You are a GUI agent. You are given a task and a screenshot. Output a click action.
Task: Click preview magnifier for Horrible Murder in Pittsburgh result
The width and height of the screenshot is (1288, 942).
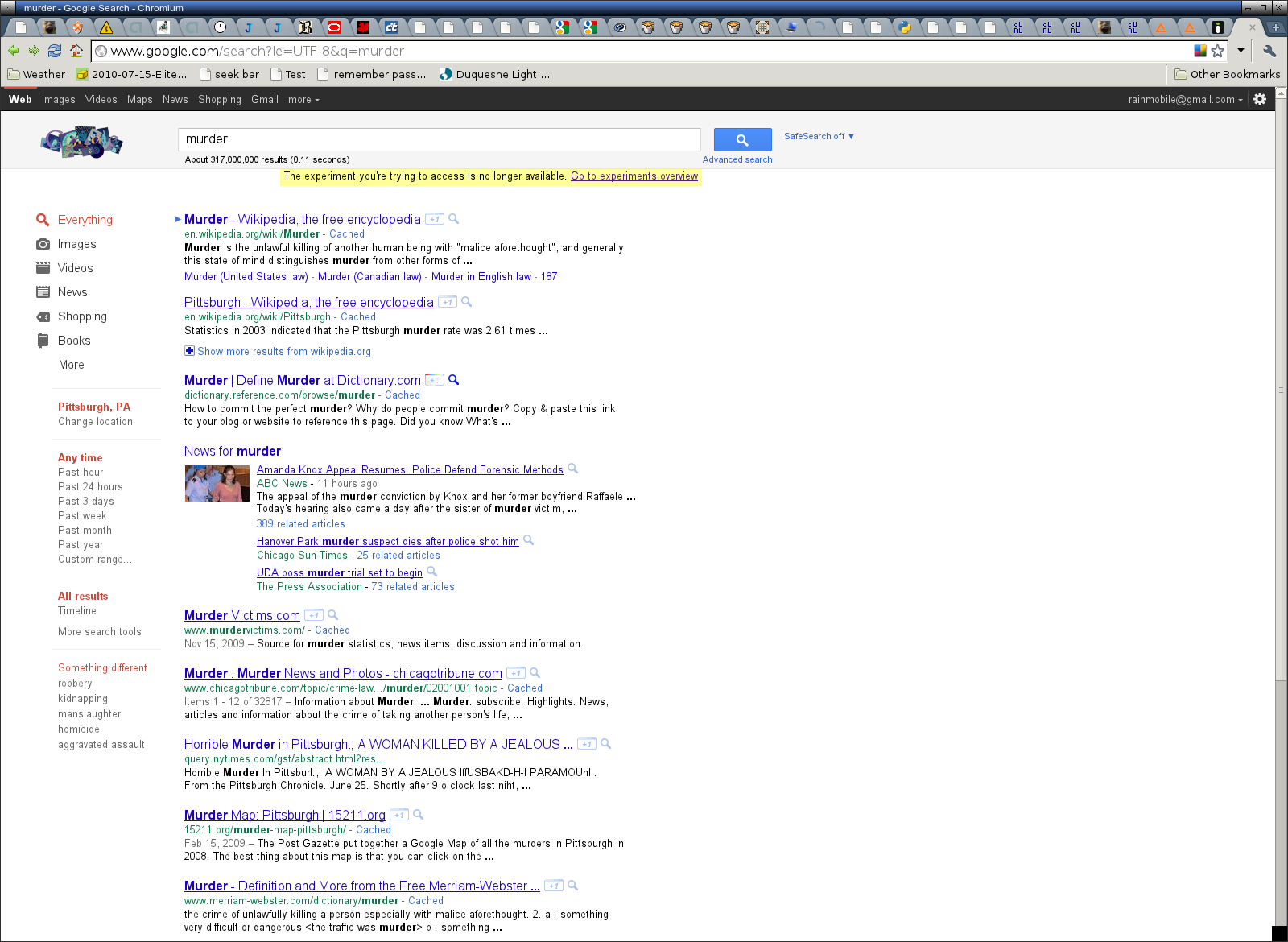click(x=605, y=744)
